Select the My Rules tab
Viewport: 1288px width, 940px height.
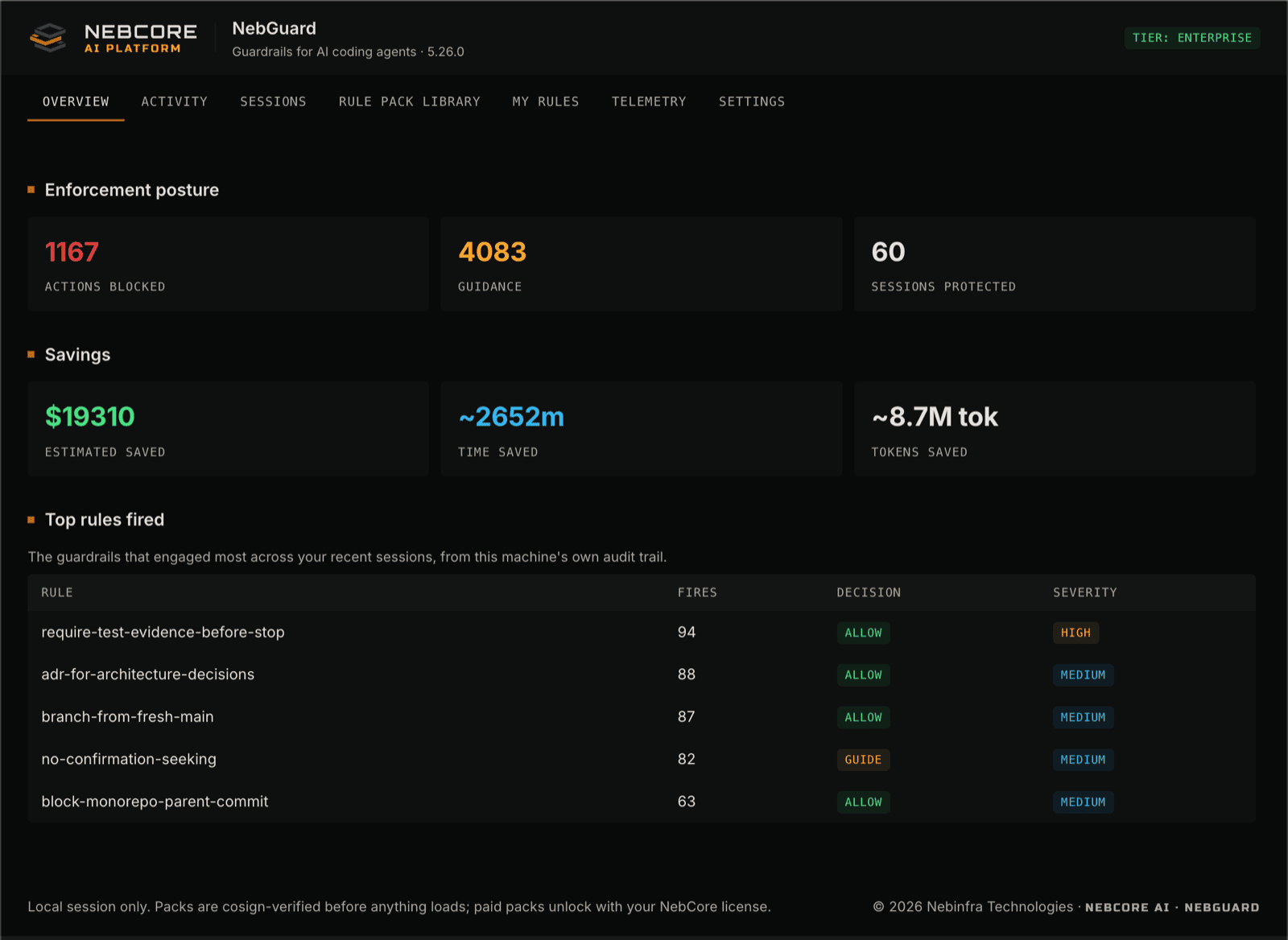coord(546,101)
